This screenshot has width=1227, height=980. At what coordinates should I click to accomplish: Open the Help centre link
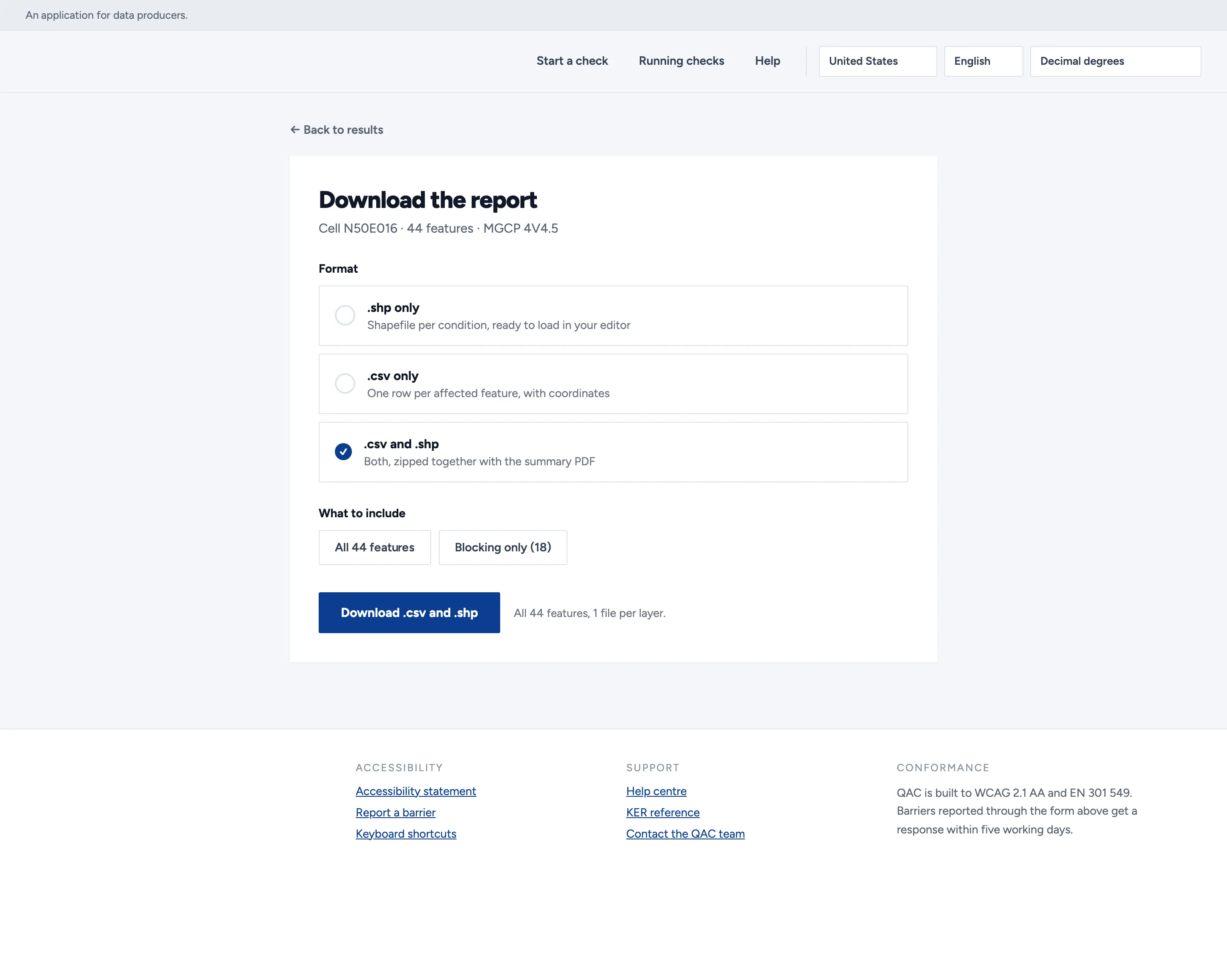(x=656, y=791)
